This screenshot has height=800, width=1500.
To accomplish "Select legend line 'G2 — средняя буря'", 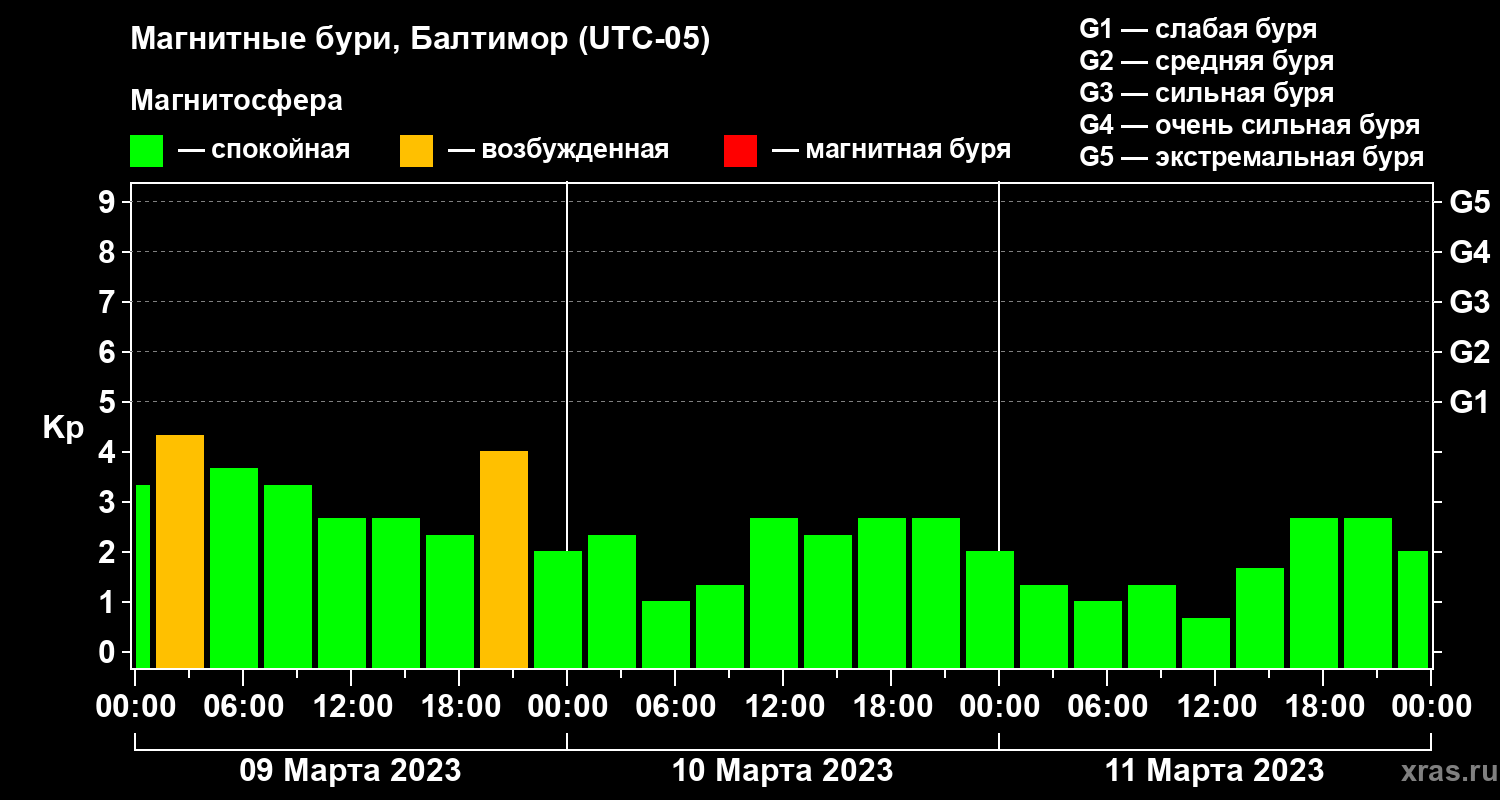I will pyautogui.click(x=1207, y=61).
